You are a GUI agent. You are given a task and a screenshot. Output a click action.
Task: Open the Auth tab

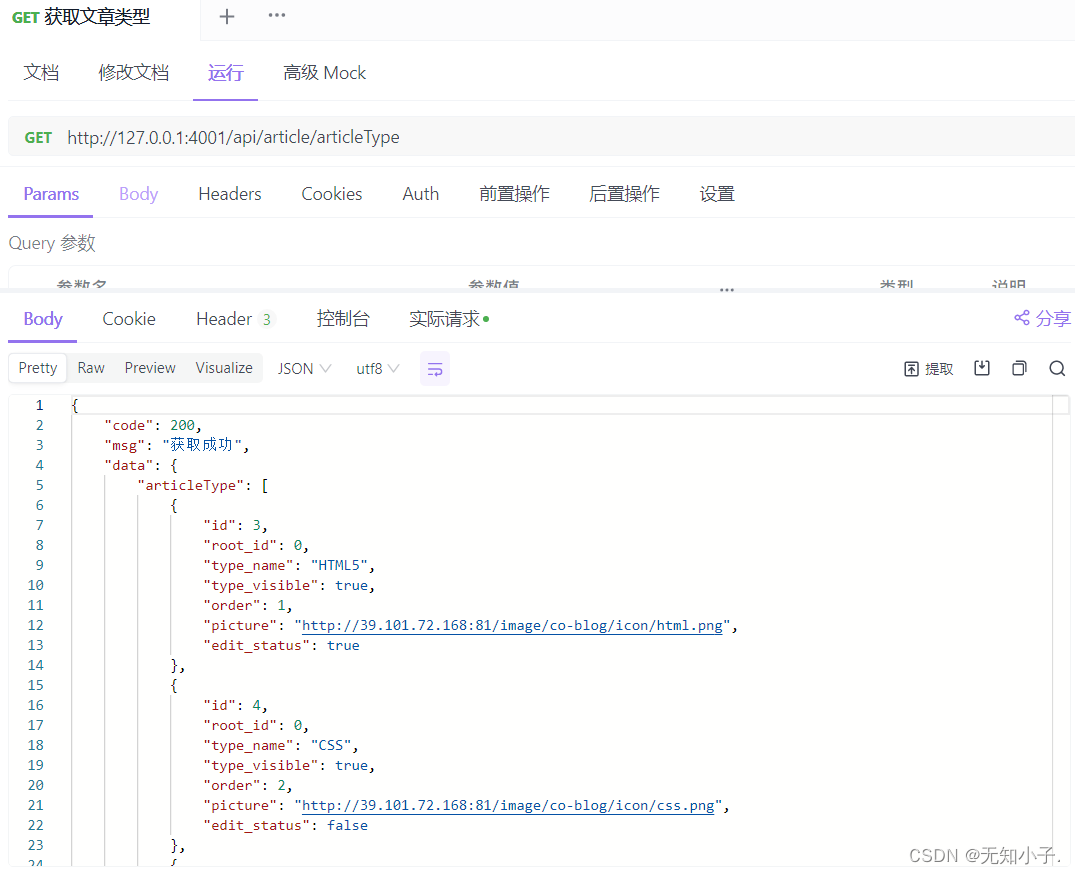420,194
